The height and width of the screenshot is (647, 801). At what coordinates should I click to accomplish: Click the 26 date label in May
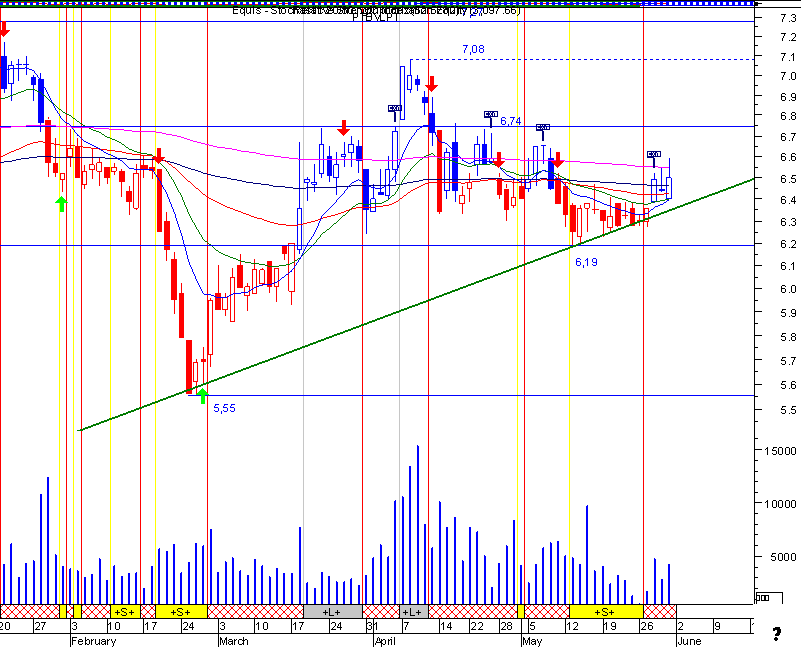(x=647, y=626)
